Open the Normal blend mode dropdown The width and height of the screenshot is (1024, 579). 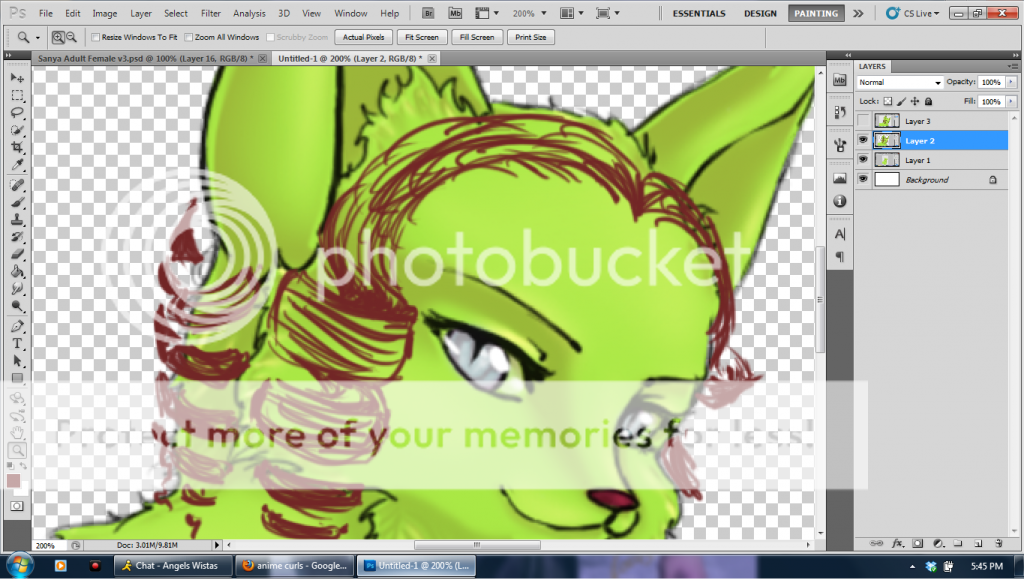pyautogui.click(x=900, y=82)
